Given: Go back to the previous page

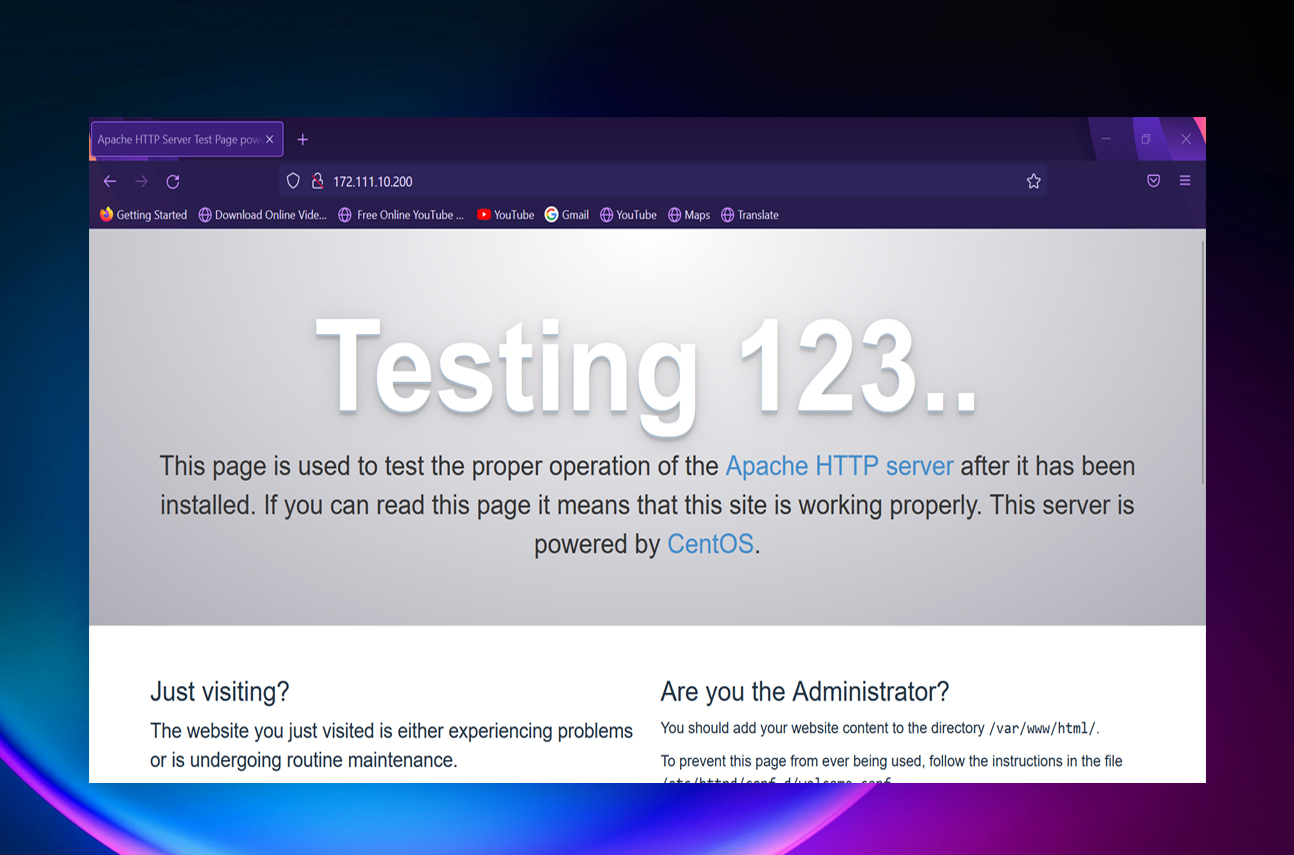Looking at the screenshot, I should (110, 181).
